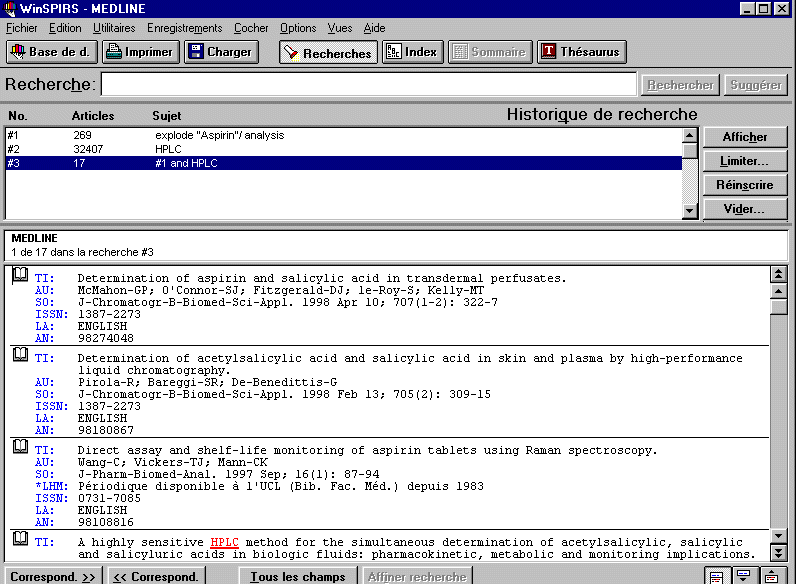Mark the Raman spectroscopy record book icon
Screen dimensions: 796x584
click(20, 446)
